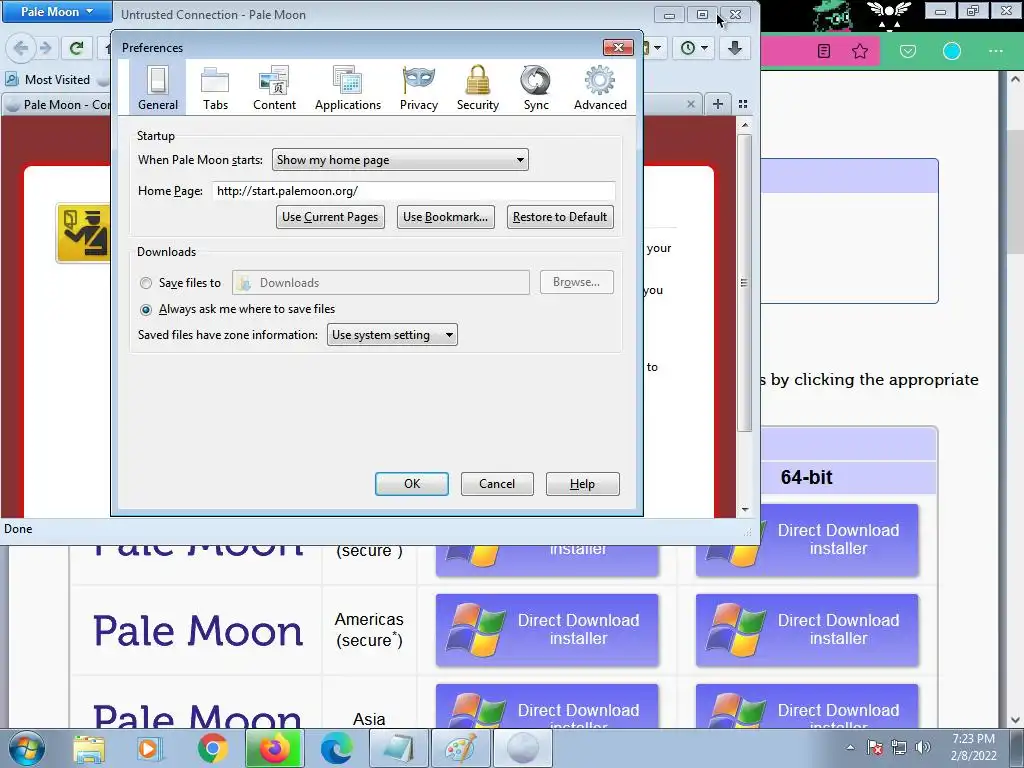The width and height of the screenshot is (1024, 768).
Task: Go back with the Back arrow button
Action: pyautogui.click(x=20, y=48)
